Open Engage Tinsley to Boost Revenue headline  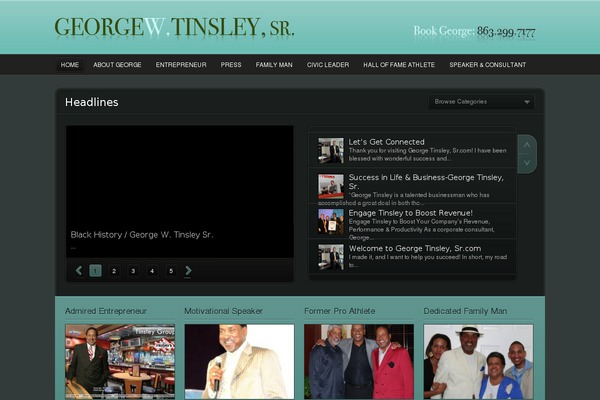click(x=411, y=213)
